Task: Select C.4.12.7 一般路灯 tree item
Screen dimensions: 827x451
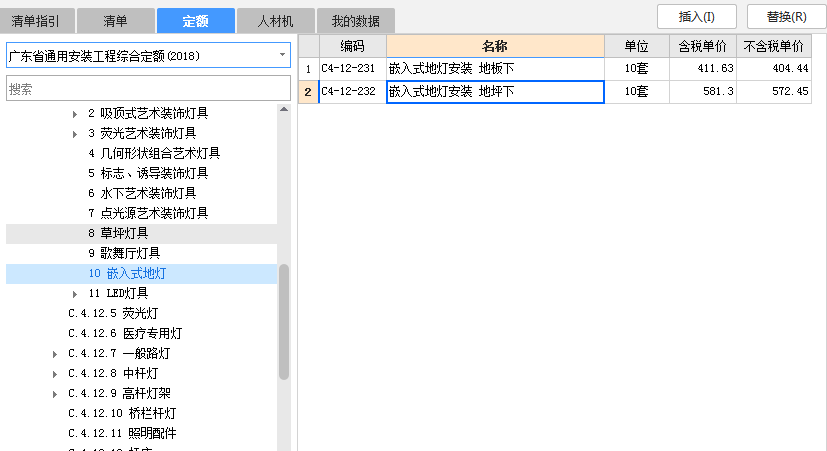Action: [x=119, y=353]
